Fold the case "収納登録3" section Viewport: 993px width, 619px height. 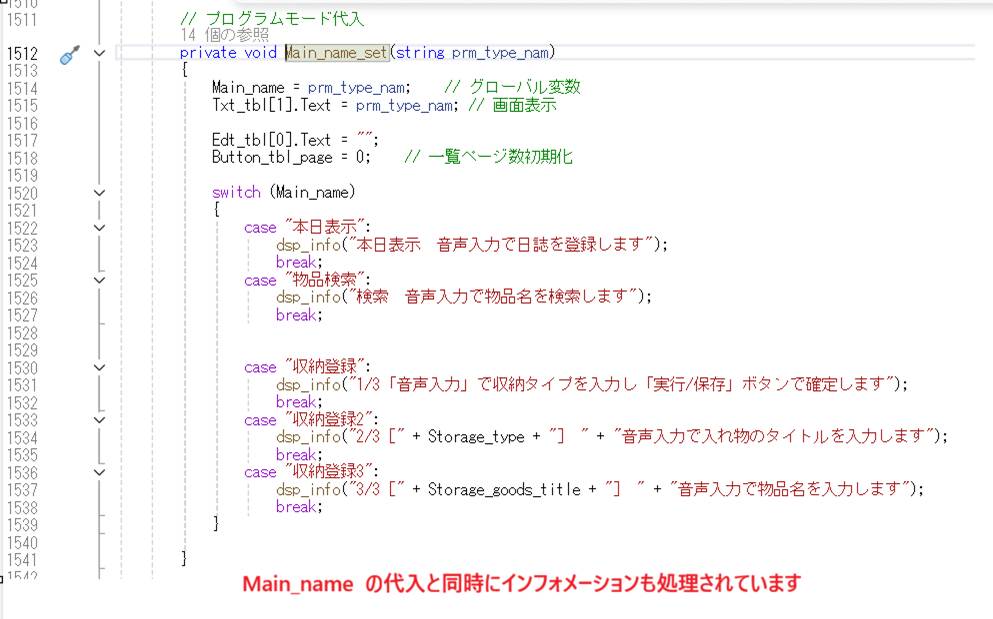[x=99, y=472]
